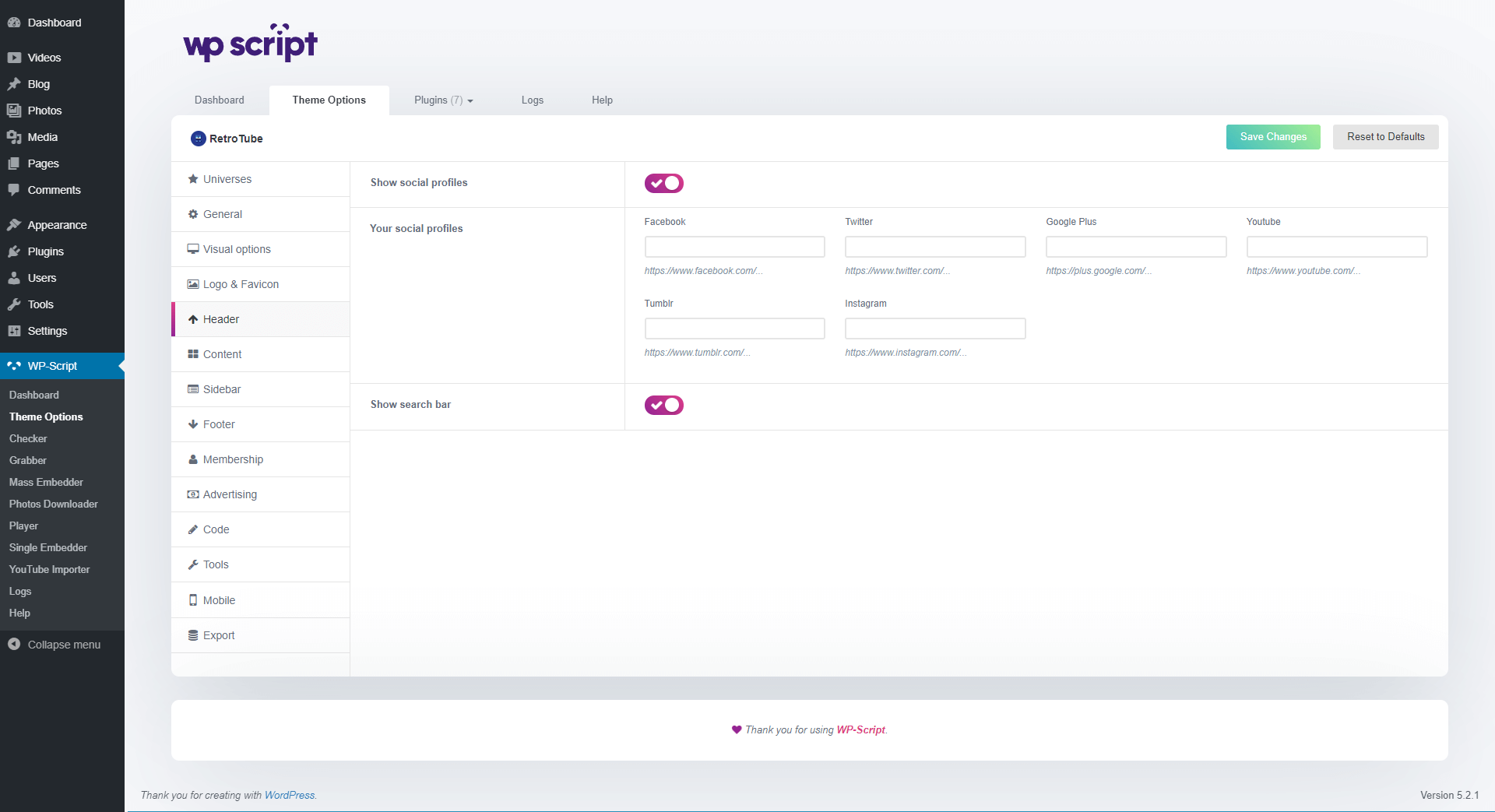Select the Theme Options tab
Image resolution: width=1495 pixels, height=812 pixels.
click(329, 100)
